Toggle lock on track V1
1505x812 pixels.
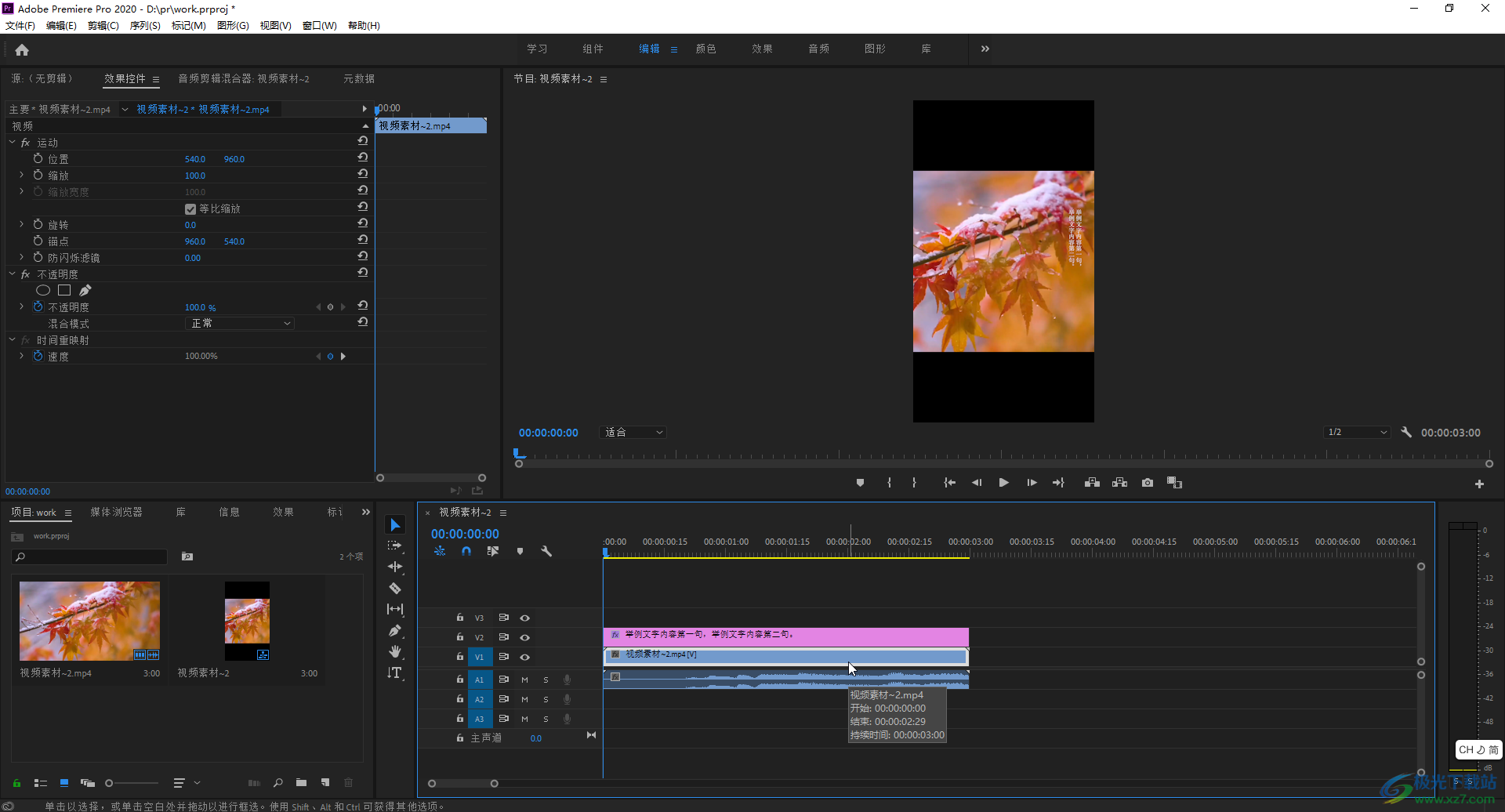(460, 657)
